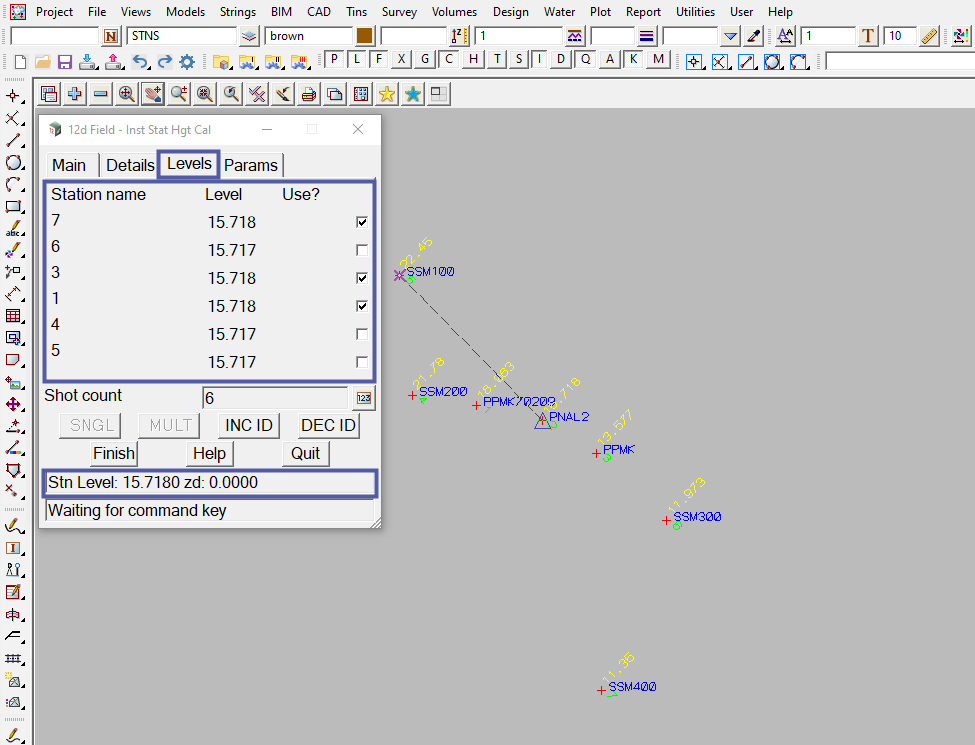Open the blue triangle dropdown in top toolbar
Image resolution: width=975 pixels, height=745 pixels.
coord(731,36)
